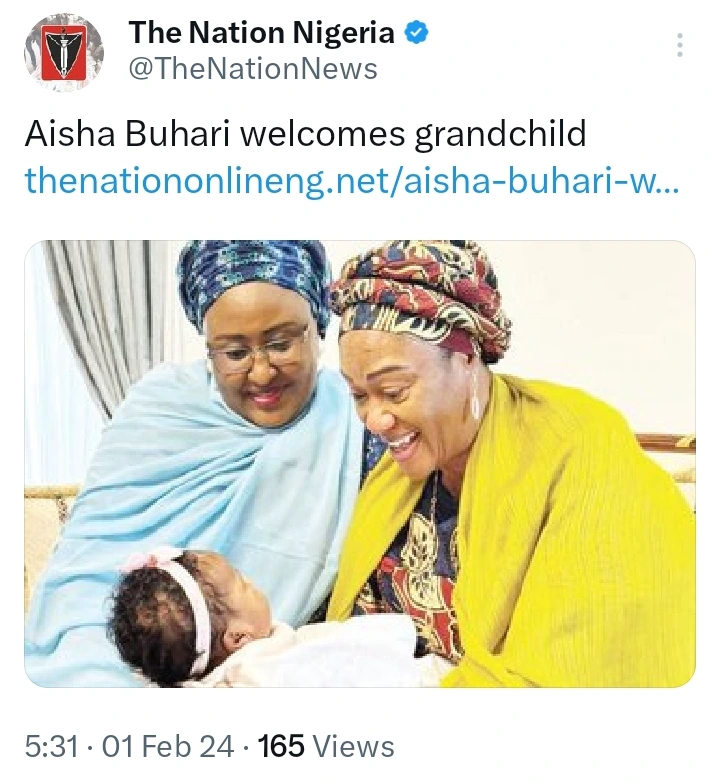This screenshot has height=782, width=719.
Task: Open The Nation Nigeria profile avatar
Action: pos(64,52)
